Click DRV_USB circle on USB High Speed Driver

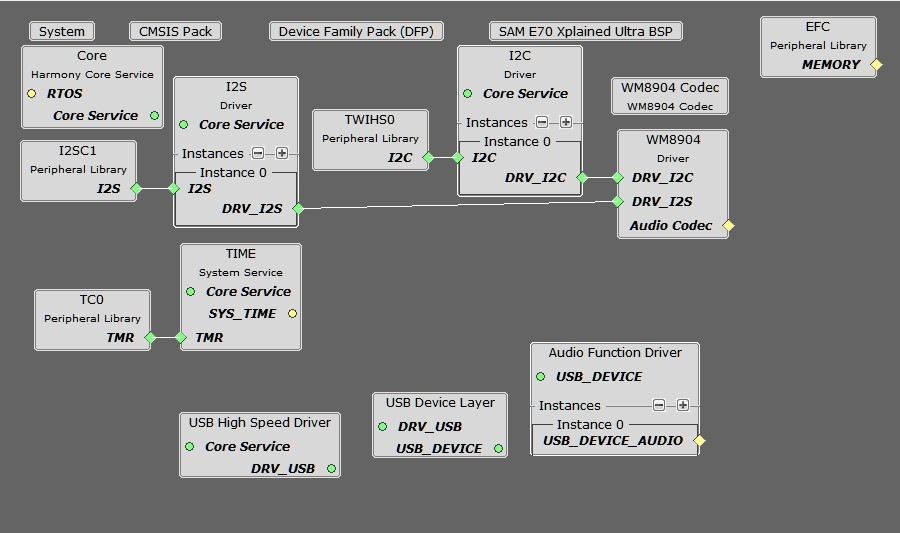pyautogui.click(x=331, y=468)
